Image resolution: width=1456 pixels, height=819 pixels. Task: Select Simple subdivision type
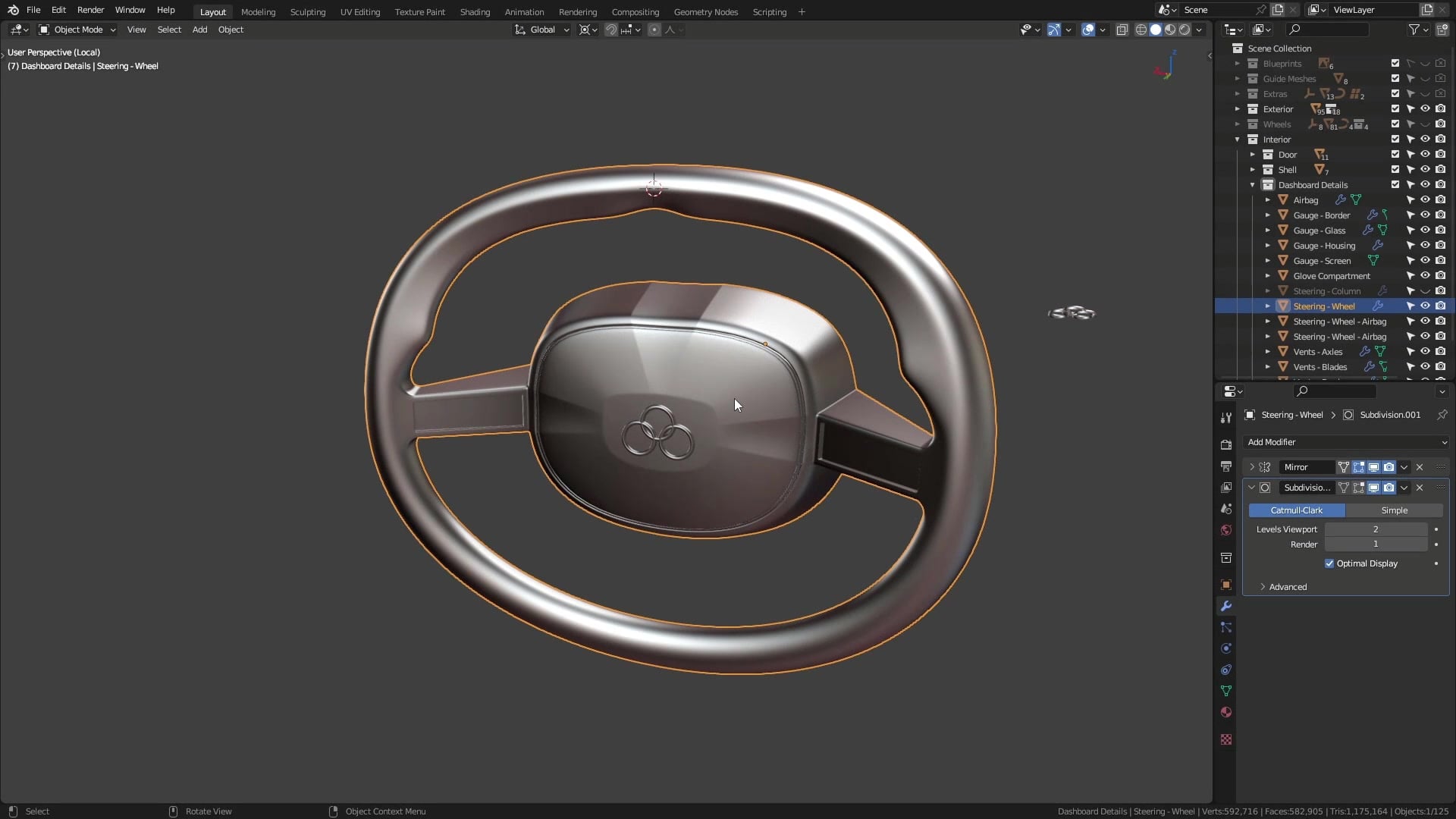[x=1394, y=510]
